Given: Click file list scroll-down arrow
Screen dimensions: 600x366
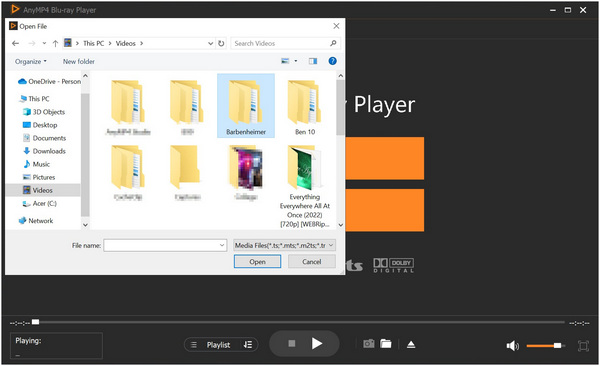Looking at the screenshot, I should pos(341,225).
